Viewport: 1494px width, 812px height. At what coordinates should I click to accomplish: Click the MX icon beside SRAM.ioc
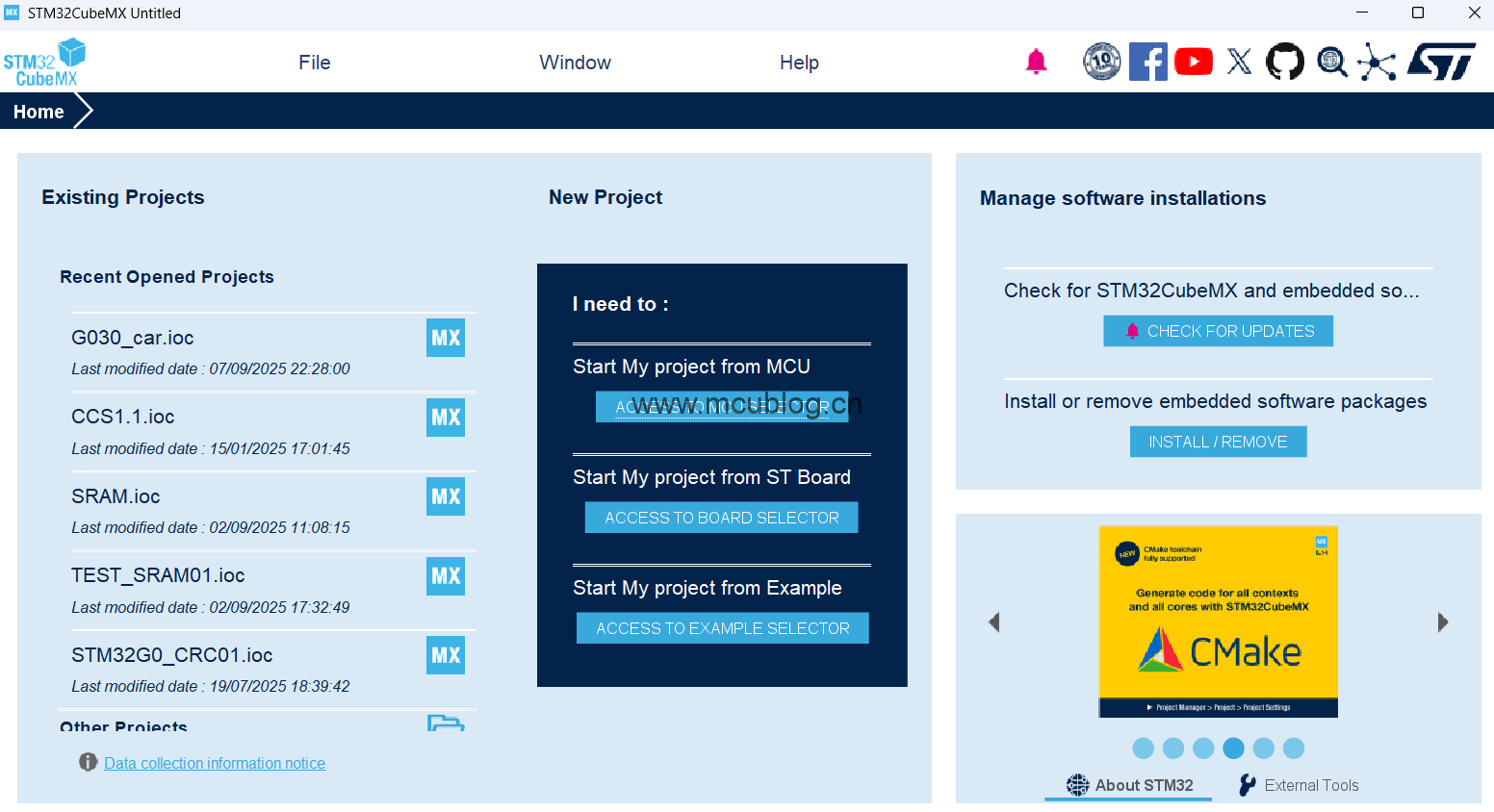click(x=446, y=496)
